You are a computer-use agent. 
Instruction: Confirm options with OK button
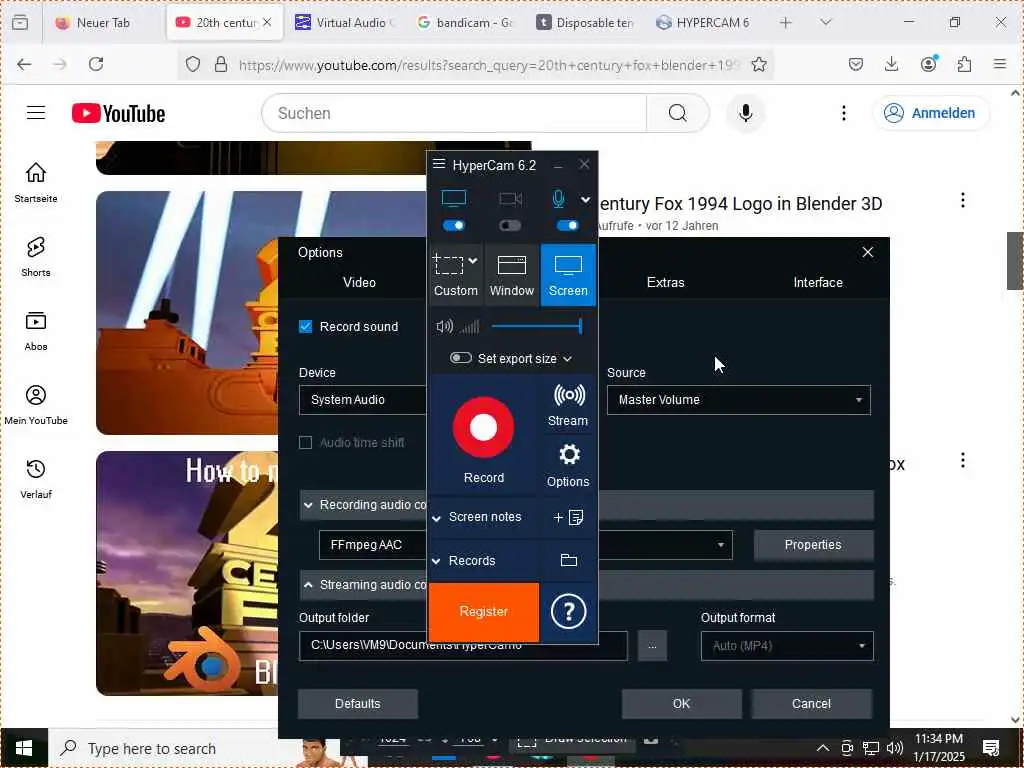pos(681,703)
